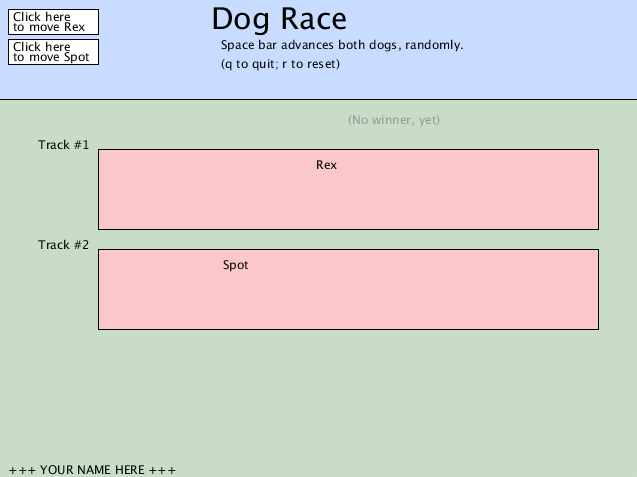Screen dimensions: 637x477
Task: Click the space bar instruction text
Action: [x=341, y=46]
